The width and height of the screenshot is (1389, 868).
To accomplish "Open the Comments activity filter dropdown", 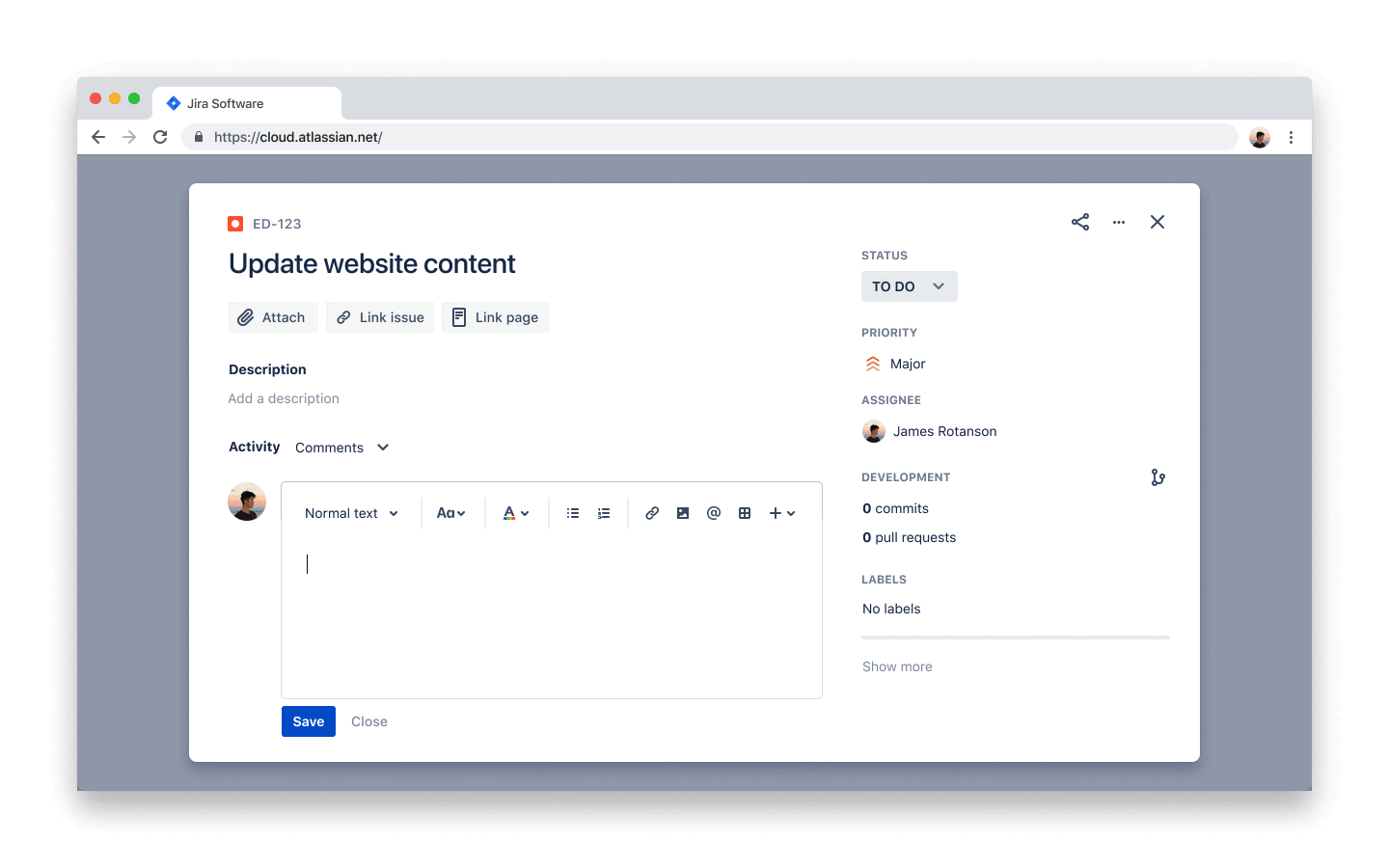I will 341,447.
